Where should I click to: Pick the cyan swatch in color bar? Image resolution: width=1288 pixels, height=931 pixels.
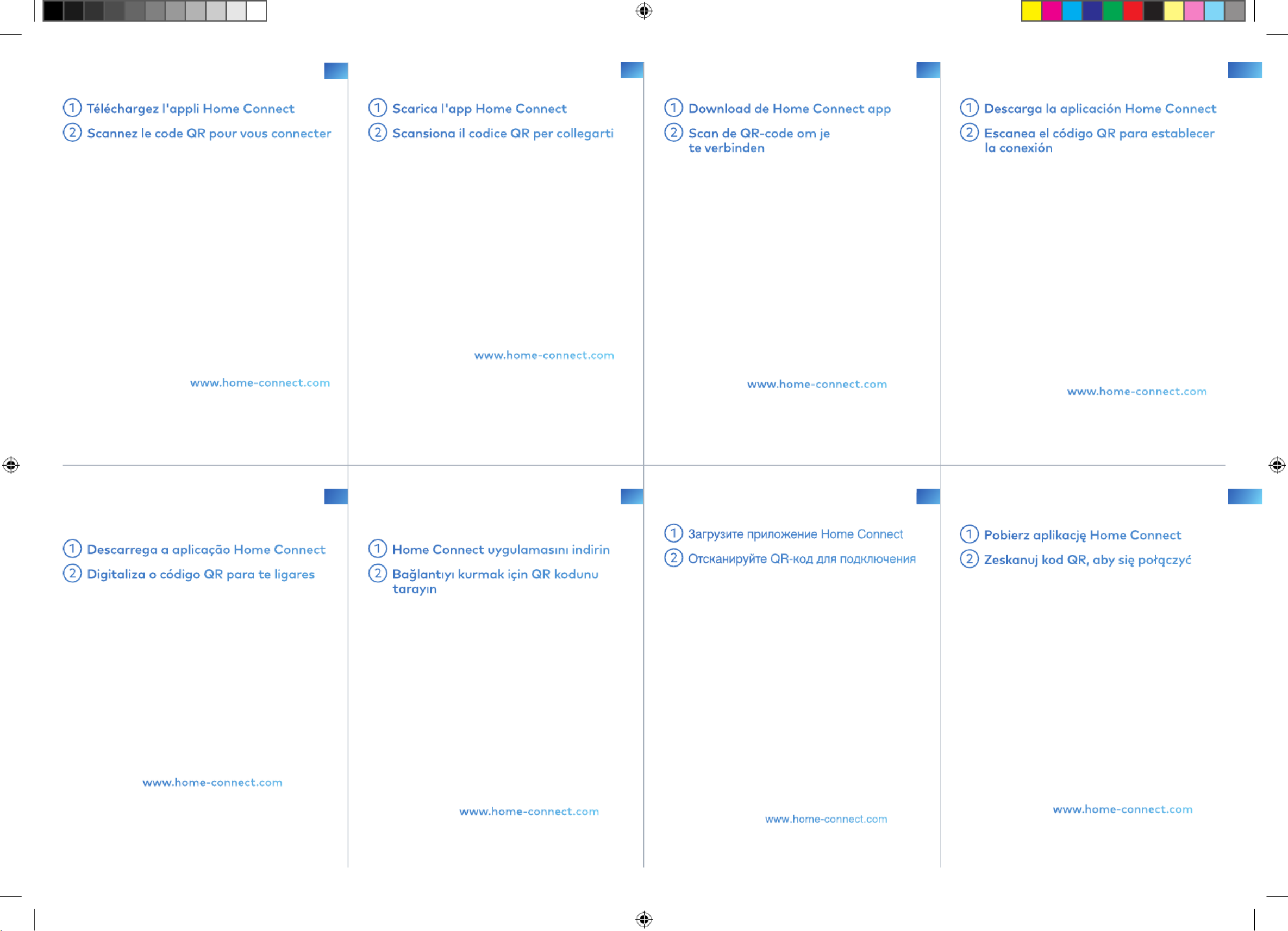pyautogui.click(x=1072, y=11)
